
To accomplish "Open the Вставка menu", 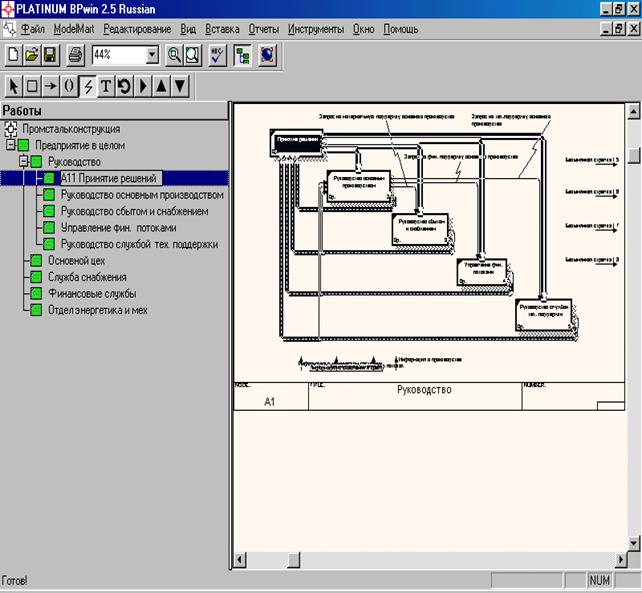I will [x=222, y=29].
